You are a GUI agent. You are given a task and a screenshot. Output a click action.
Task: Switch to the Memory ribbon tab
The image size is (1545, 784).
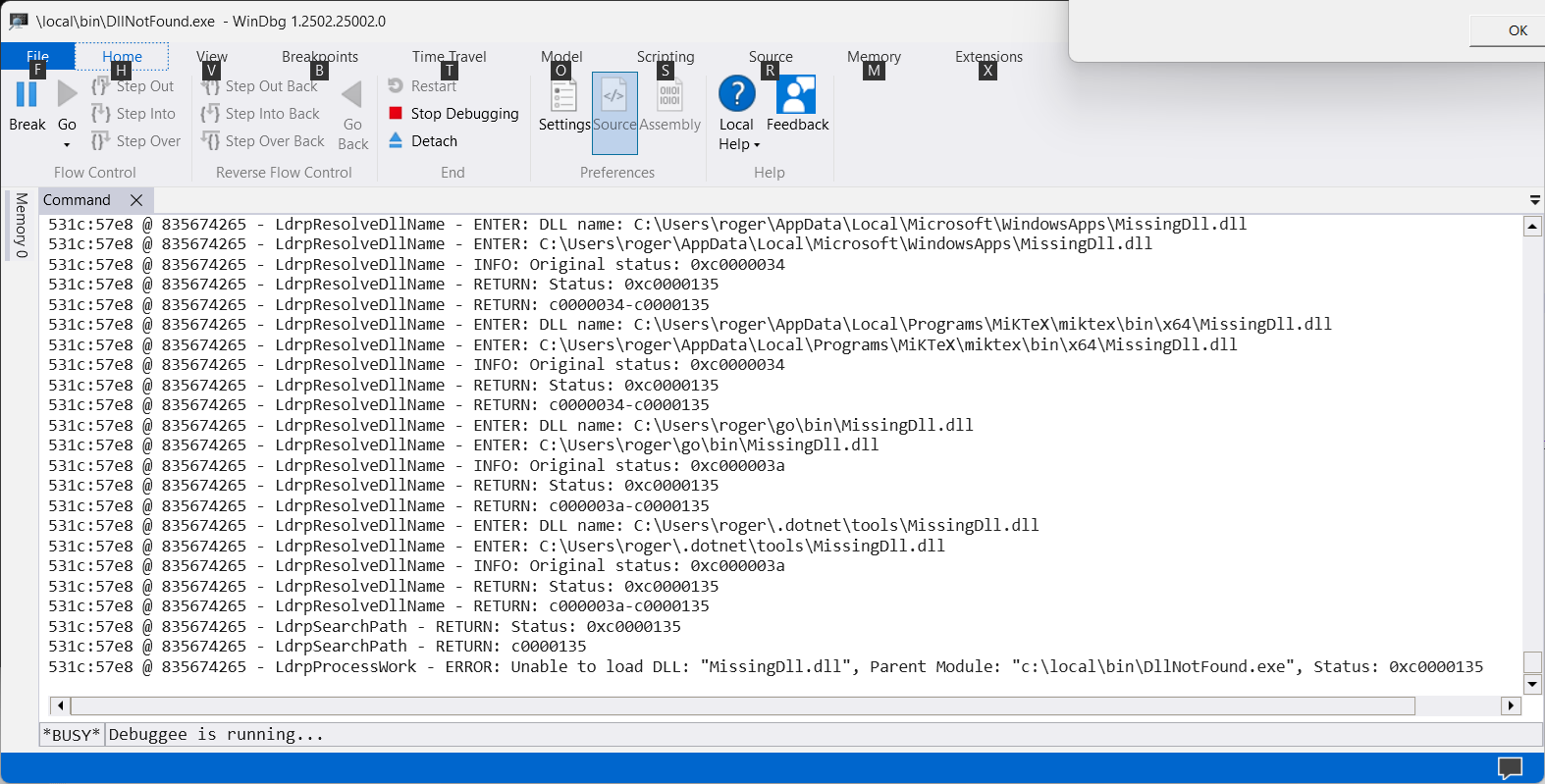tap(874, 57)
